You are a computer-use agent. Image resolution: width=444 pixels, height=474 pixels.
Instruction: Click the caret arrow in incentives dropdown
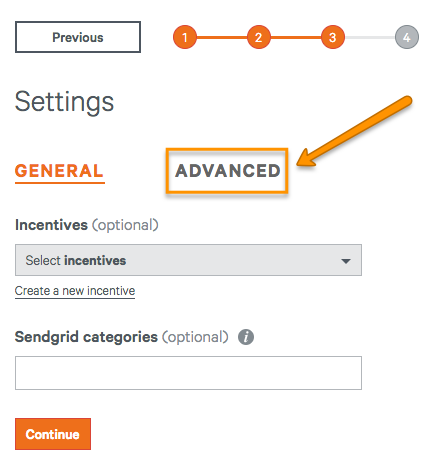click(x=346, y=261)
